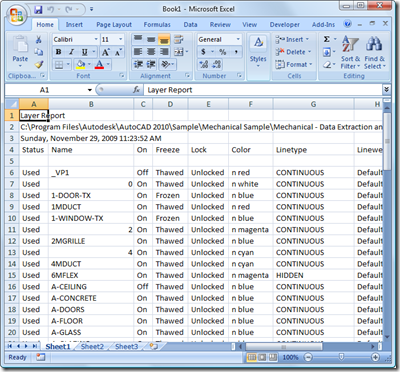Switch to Insert ribbon tab
The width and height of the screenshot is (400, 372).
[74, 25]
